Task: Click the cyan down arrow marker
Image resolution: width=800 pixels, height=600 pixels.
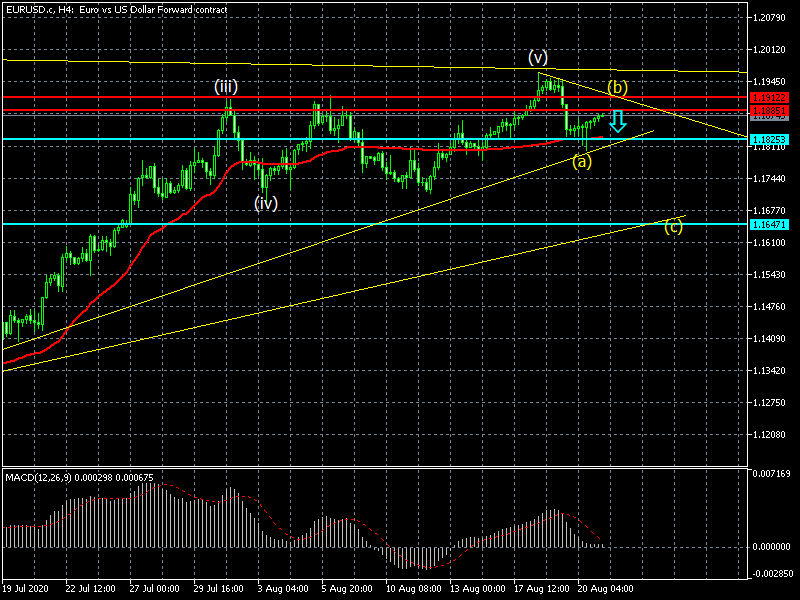Action: click(618, 122)
